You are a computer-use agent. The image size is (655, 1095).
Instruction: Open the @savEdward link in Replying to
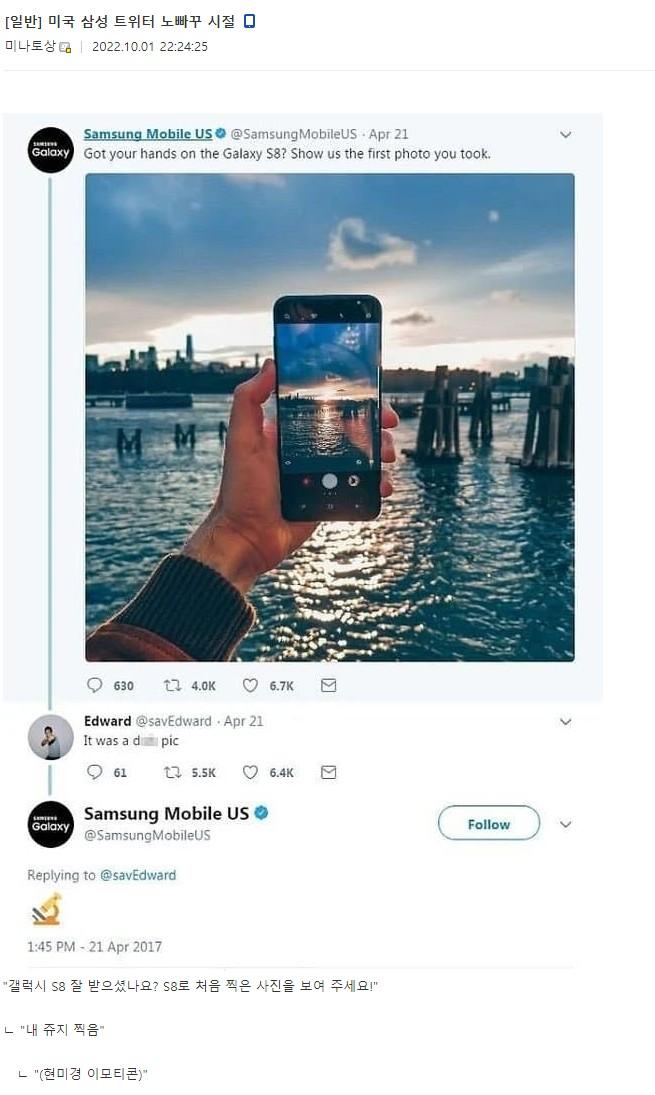(138, 875)
